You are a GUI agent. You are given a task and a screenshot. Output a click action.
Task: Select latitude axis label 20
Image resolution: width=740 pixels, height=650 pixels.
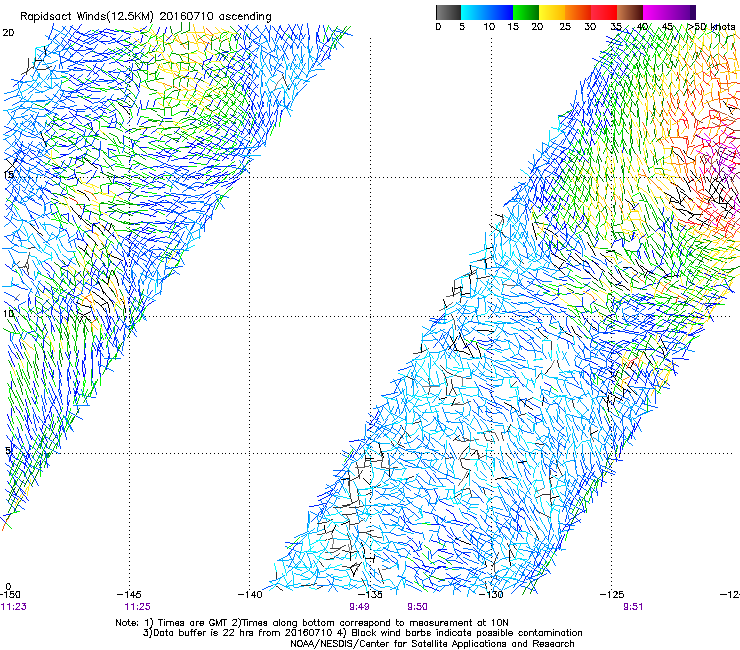coord(8,33)
